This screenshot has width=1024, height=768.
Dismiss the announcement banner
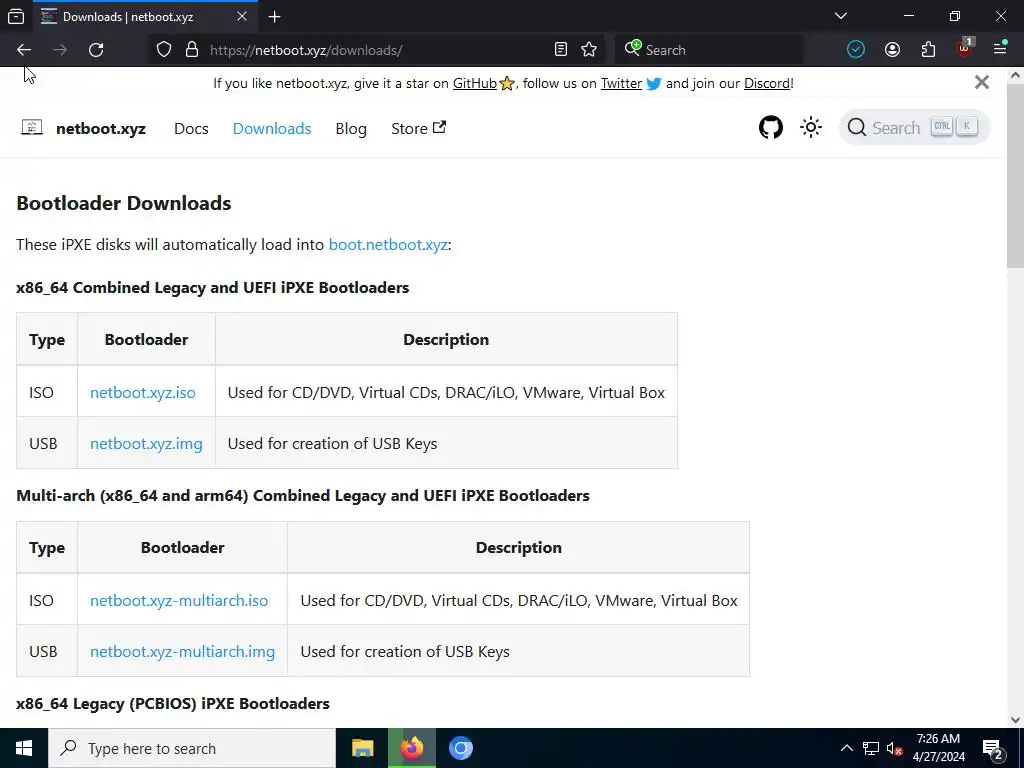click(982, 82)
